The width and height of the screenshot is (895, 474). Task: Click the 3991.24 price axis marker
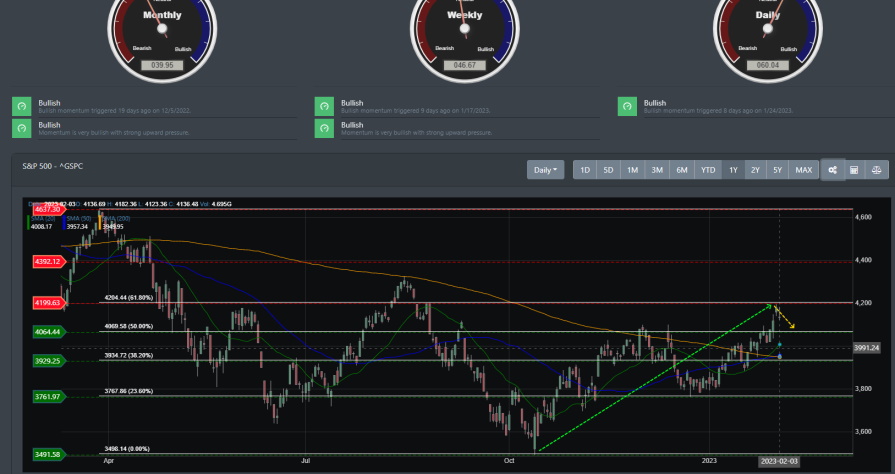[866, 348]
